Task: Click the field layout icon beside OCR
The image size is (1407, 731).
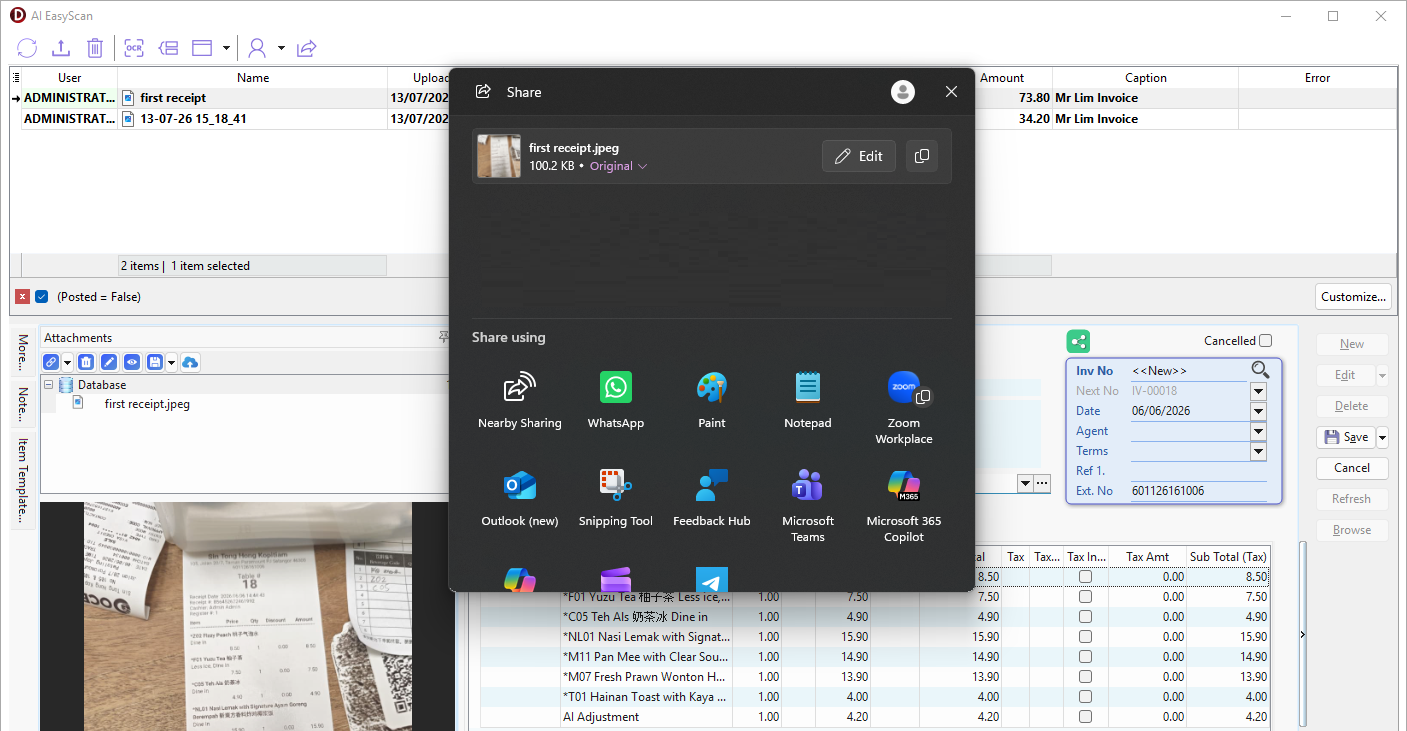Action: pos(168,48)
